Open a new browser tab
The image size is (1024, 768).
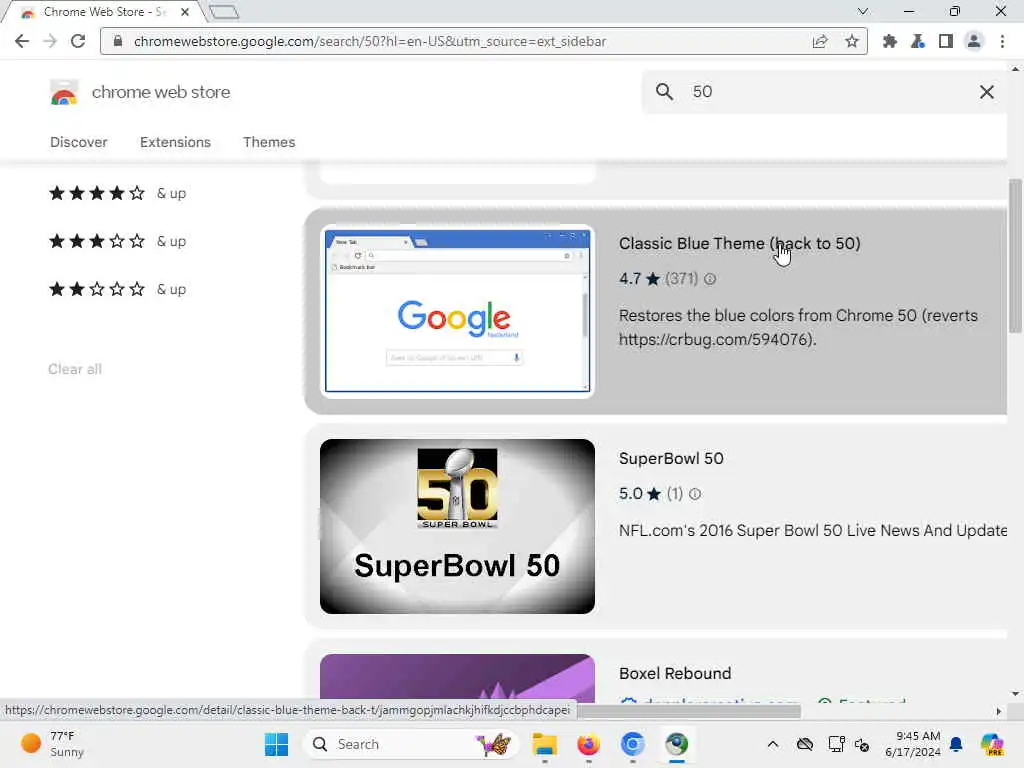(224, 12)
